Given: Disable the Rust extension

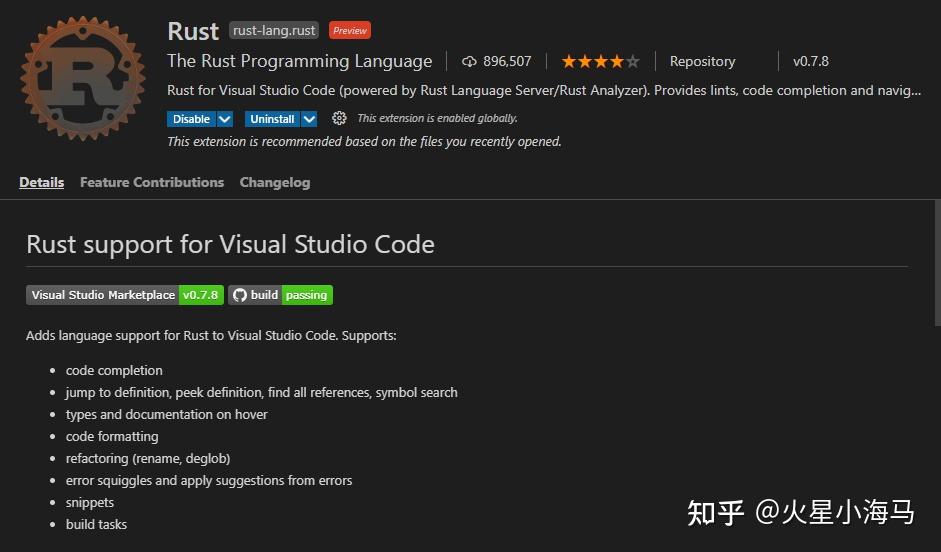Looking at the screenshot, I should [191, 119].
